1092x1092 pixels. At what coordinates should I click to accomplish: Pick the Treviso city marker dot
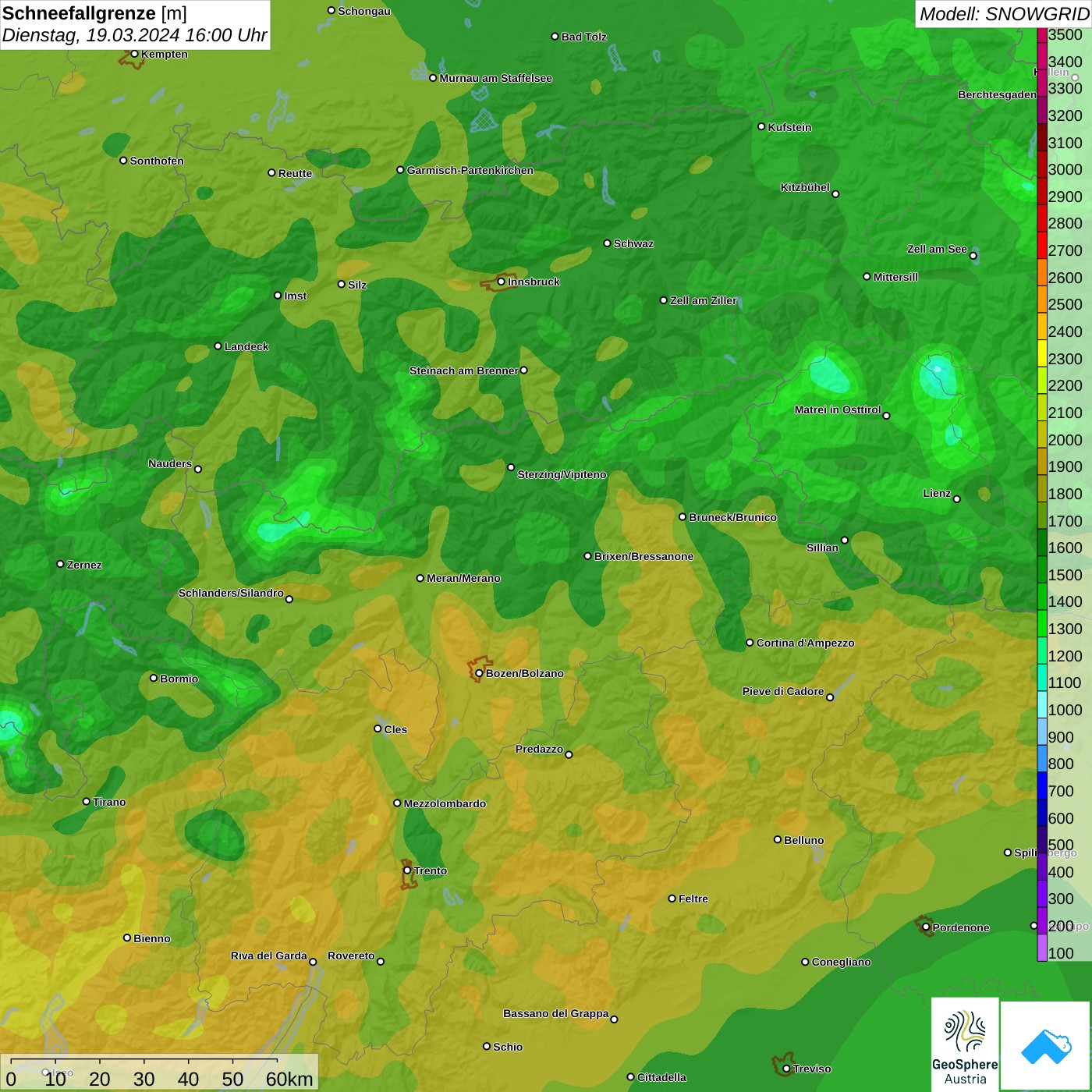coord(786,1069)
